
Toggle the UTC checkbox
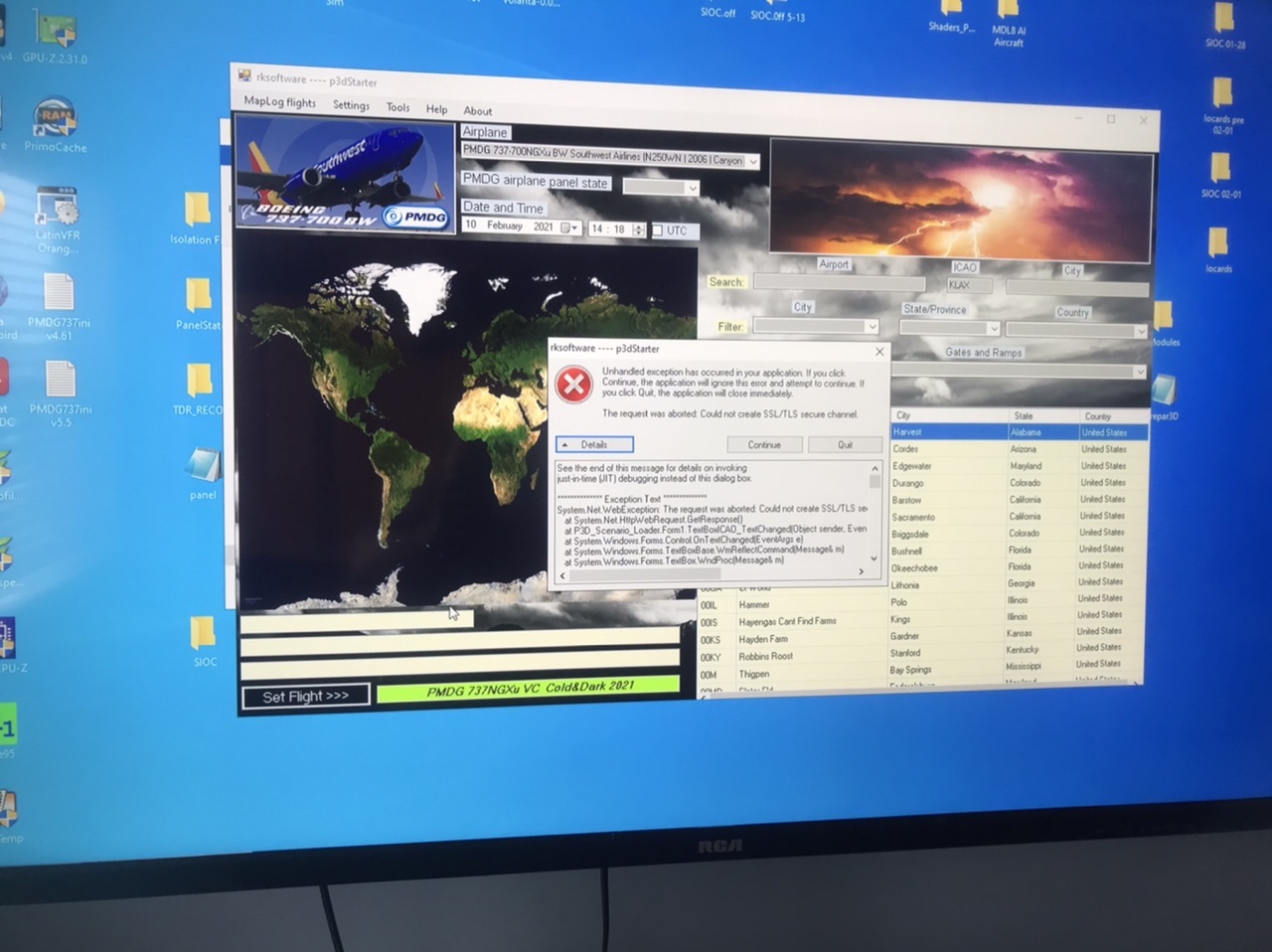(657, 231)
